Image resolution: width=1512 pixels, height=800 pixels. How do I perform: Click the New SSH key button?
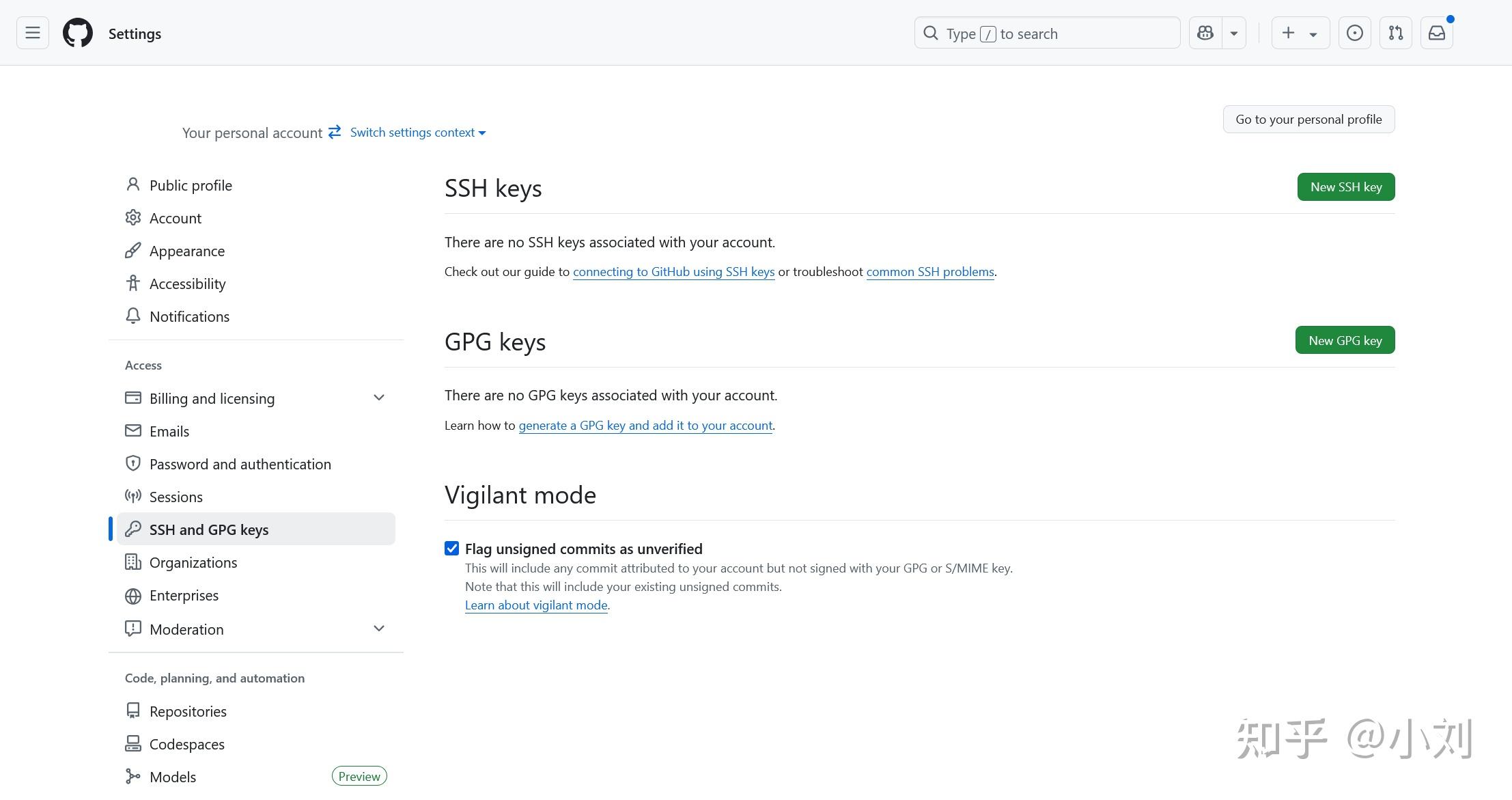coord(1345,187)
